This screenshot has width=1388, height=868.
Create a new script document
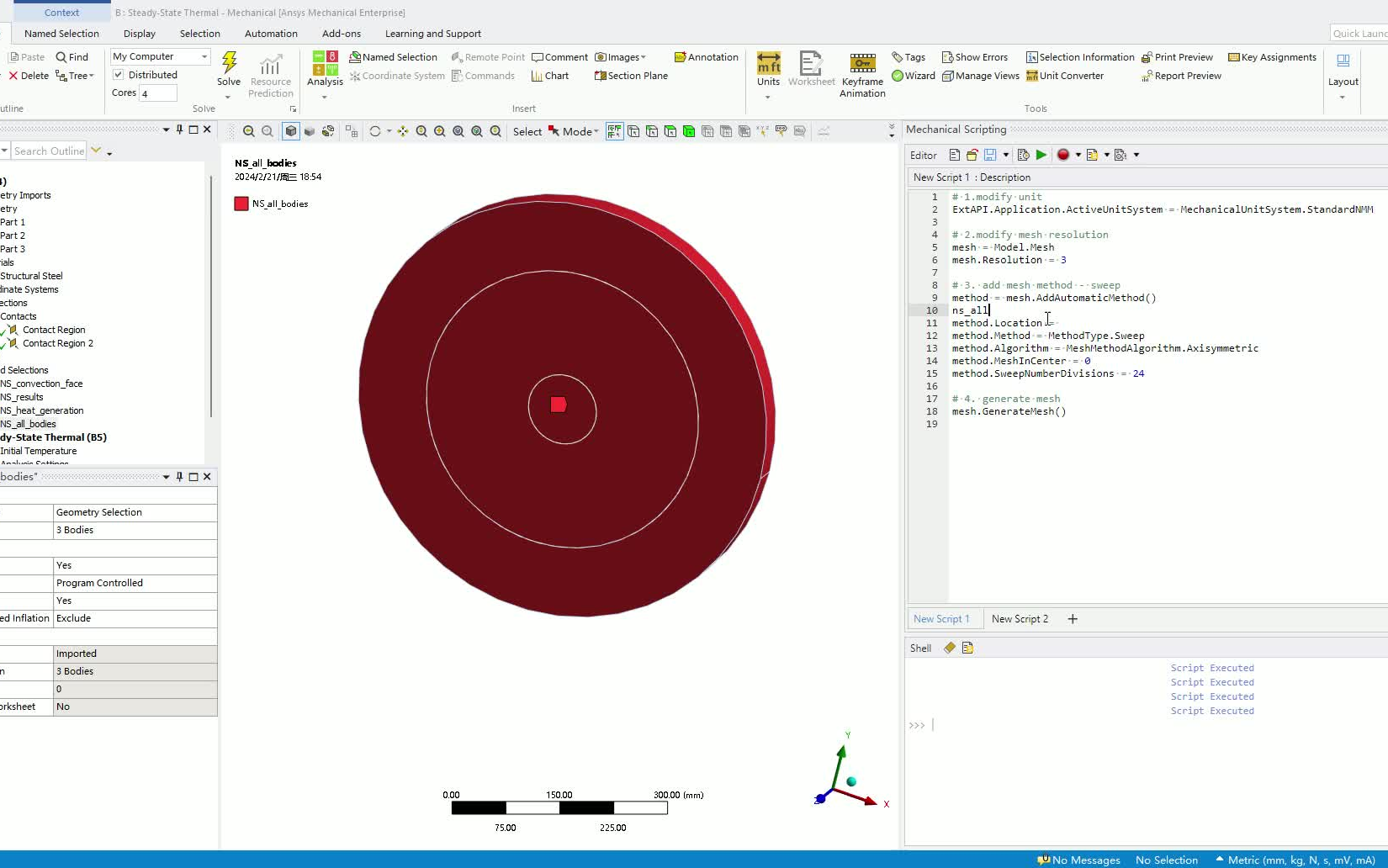954,155
